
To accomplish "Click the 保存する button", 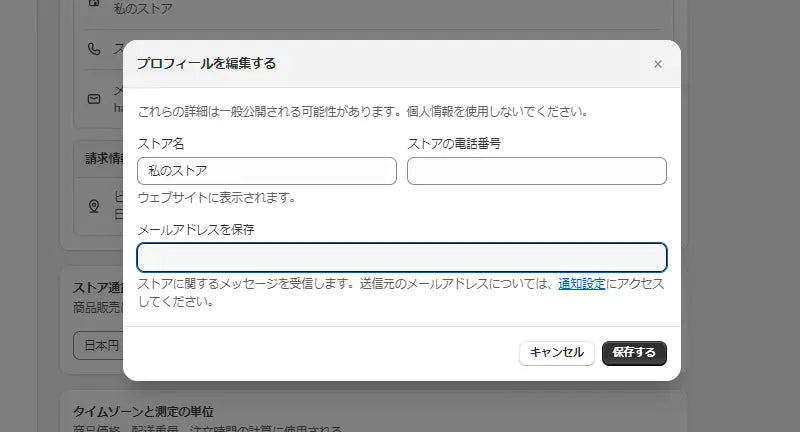I will 634,353.
